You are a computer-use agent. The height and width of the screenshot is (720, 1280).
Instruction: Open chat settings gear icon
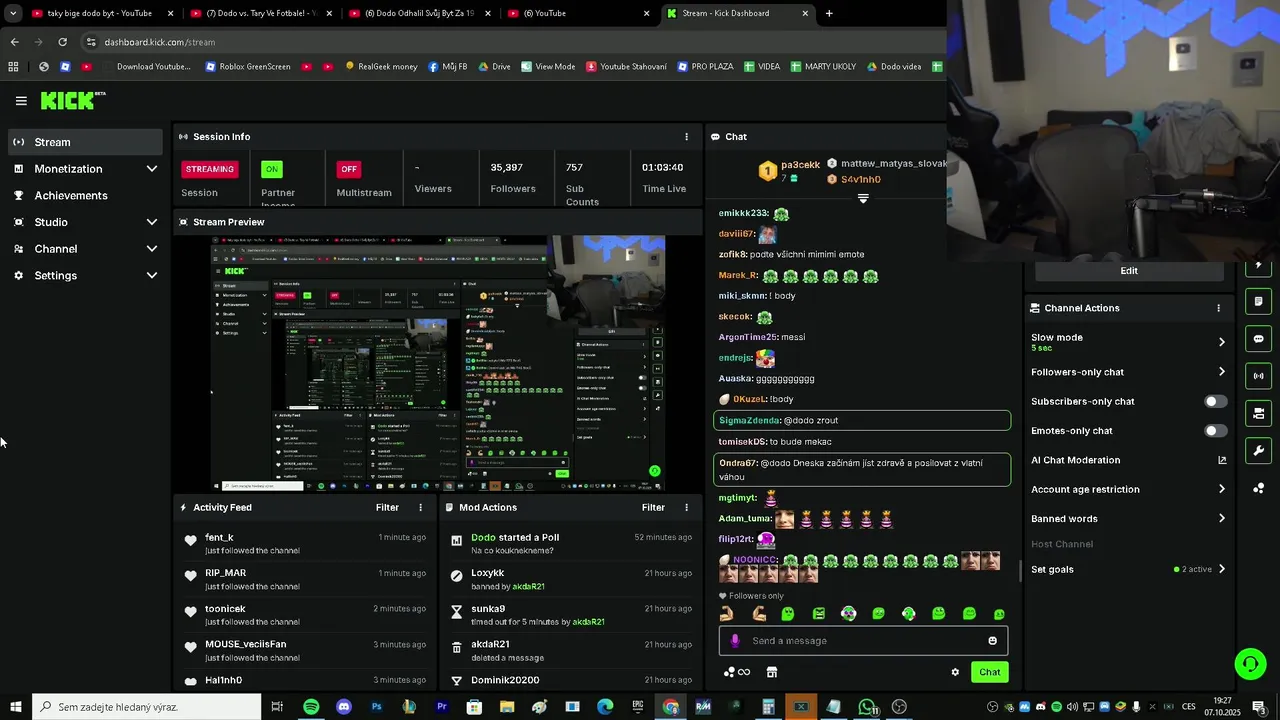[955, 672]
